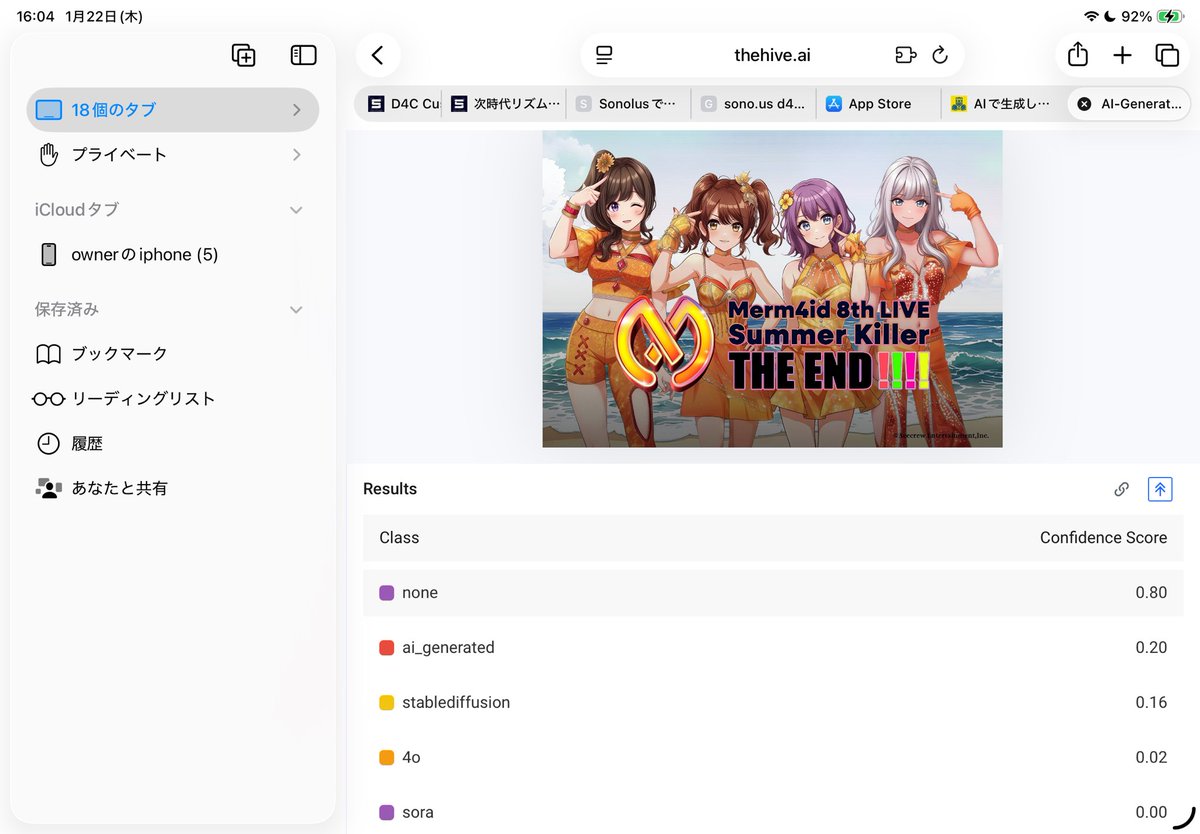
Task: Hide the sidebar with the sidebar toggle icon
Action: (x=303, y=55)
